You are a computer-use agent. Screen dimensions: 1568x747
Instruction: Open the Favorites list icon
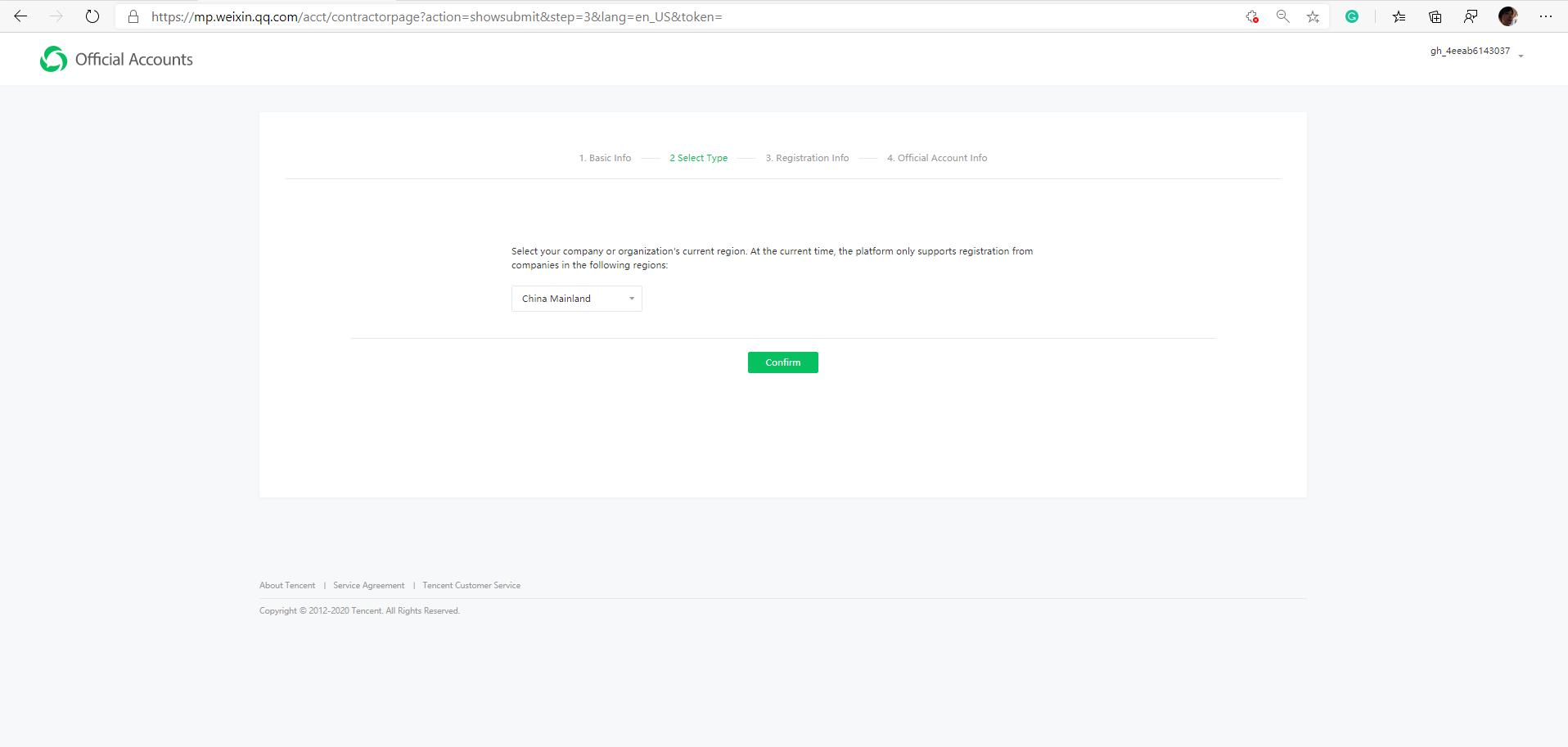tap(1399, 16)
